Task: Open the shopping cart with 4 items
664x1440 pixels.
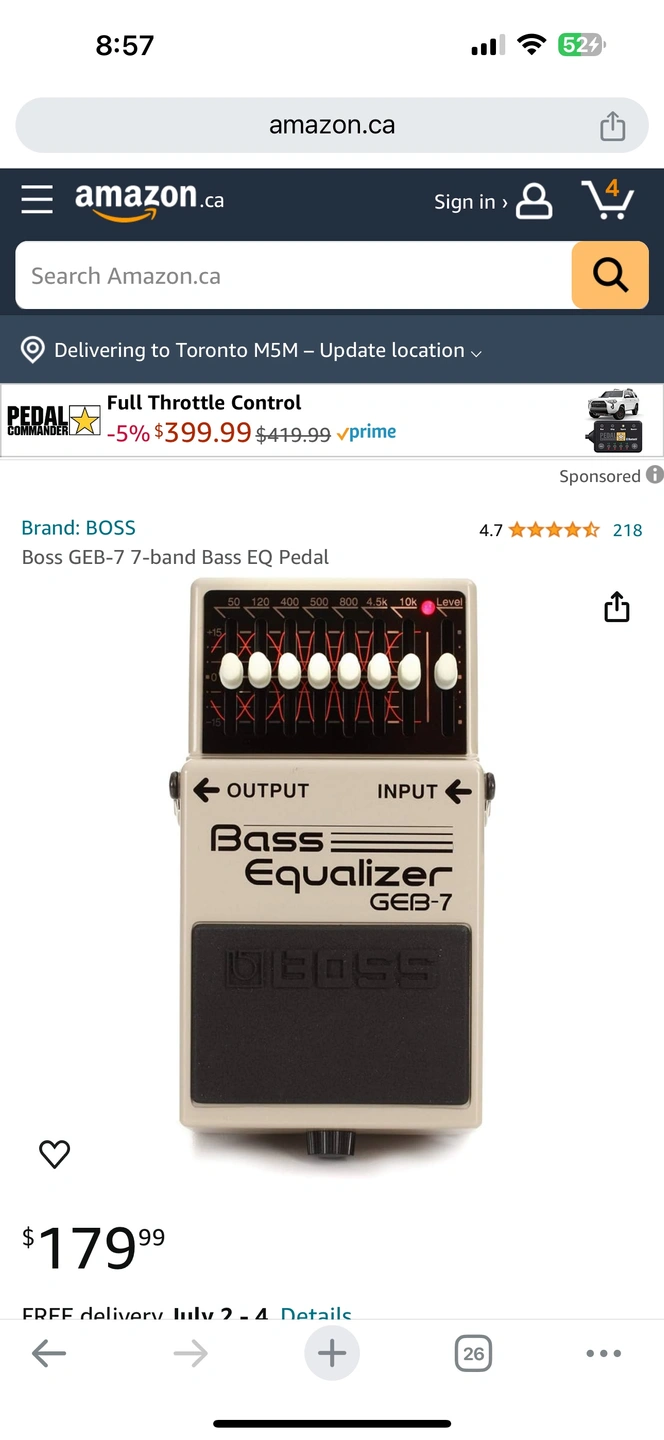Action: (608, 200)
